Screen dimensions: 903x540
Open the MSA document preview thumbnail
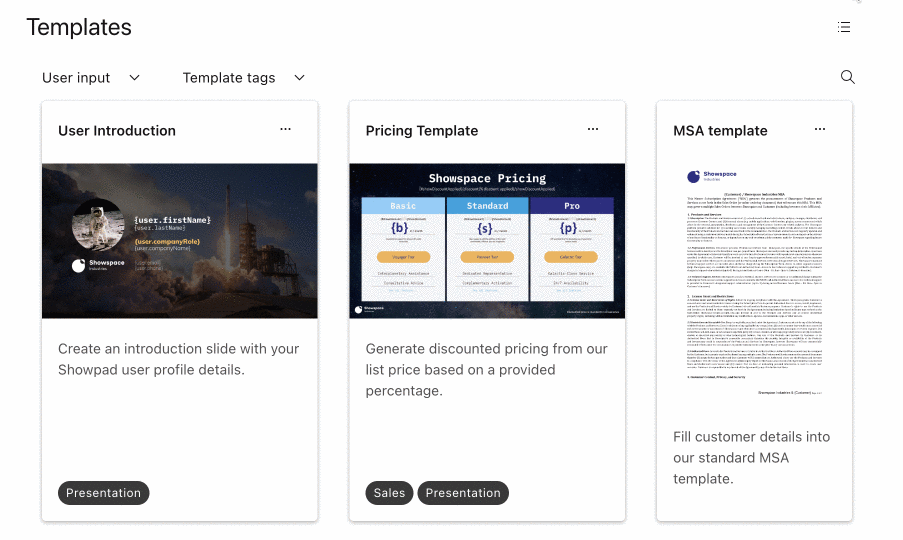754,282
